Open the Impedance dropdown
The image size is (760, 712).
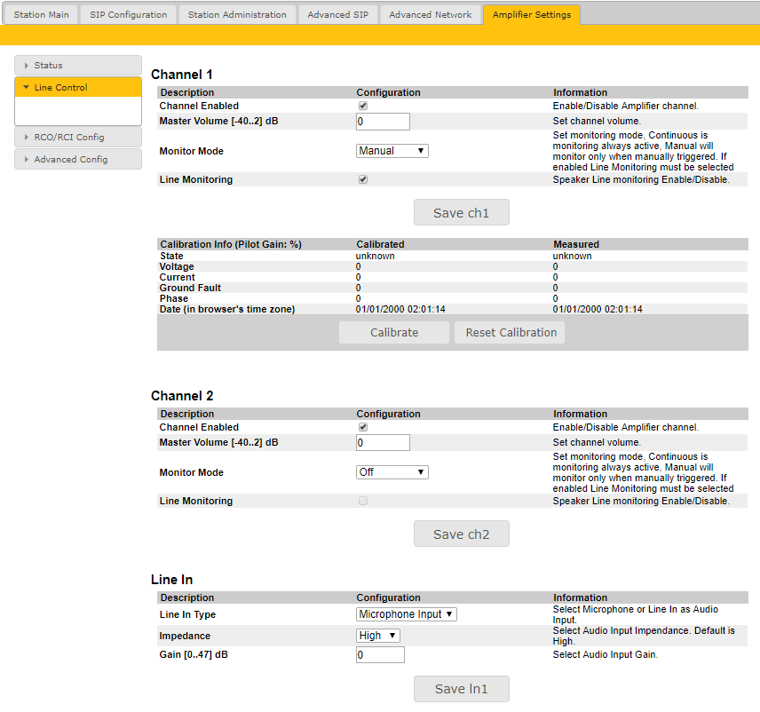(x=379, y=635)
